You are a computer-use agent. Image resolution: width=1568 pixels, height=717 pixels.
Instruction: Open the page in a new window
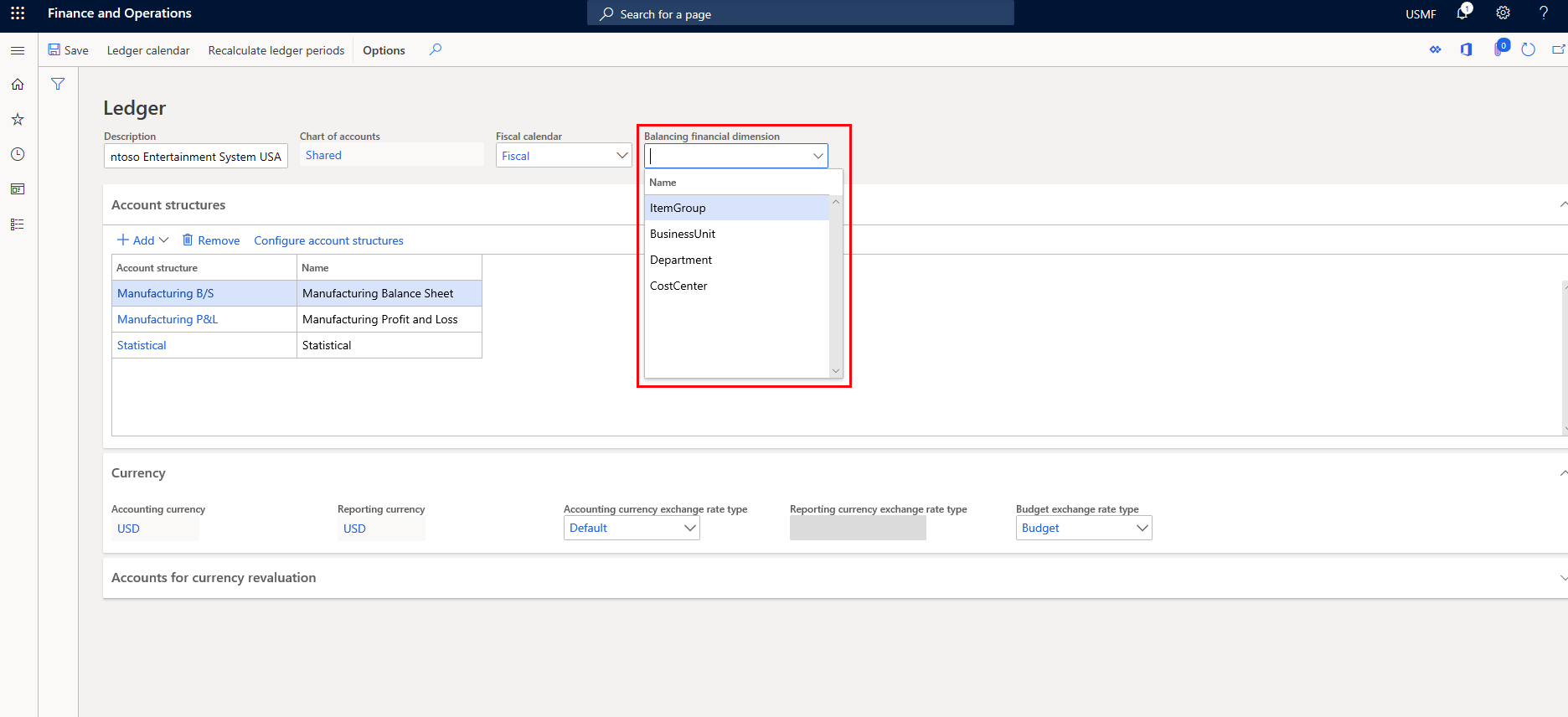pyautogui.click(x=1559, y=49)
